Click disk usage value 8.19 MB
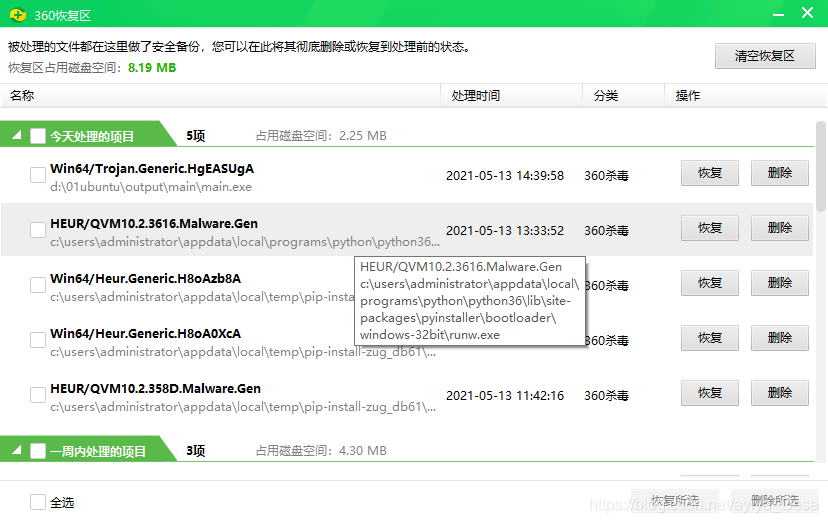This screenshot has width=828, height=523. [152, 68]
